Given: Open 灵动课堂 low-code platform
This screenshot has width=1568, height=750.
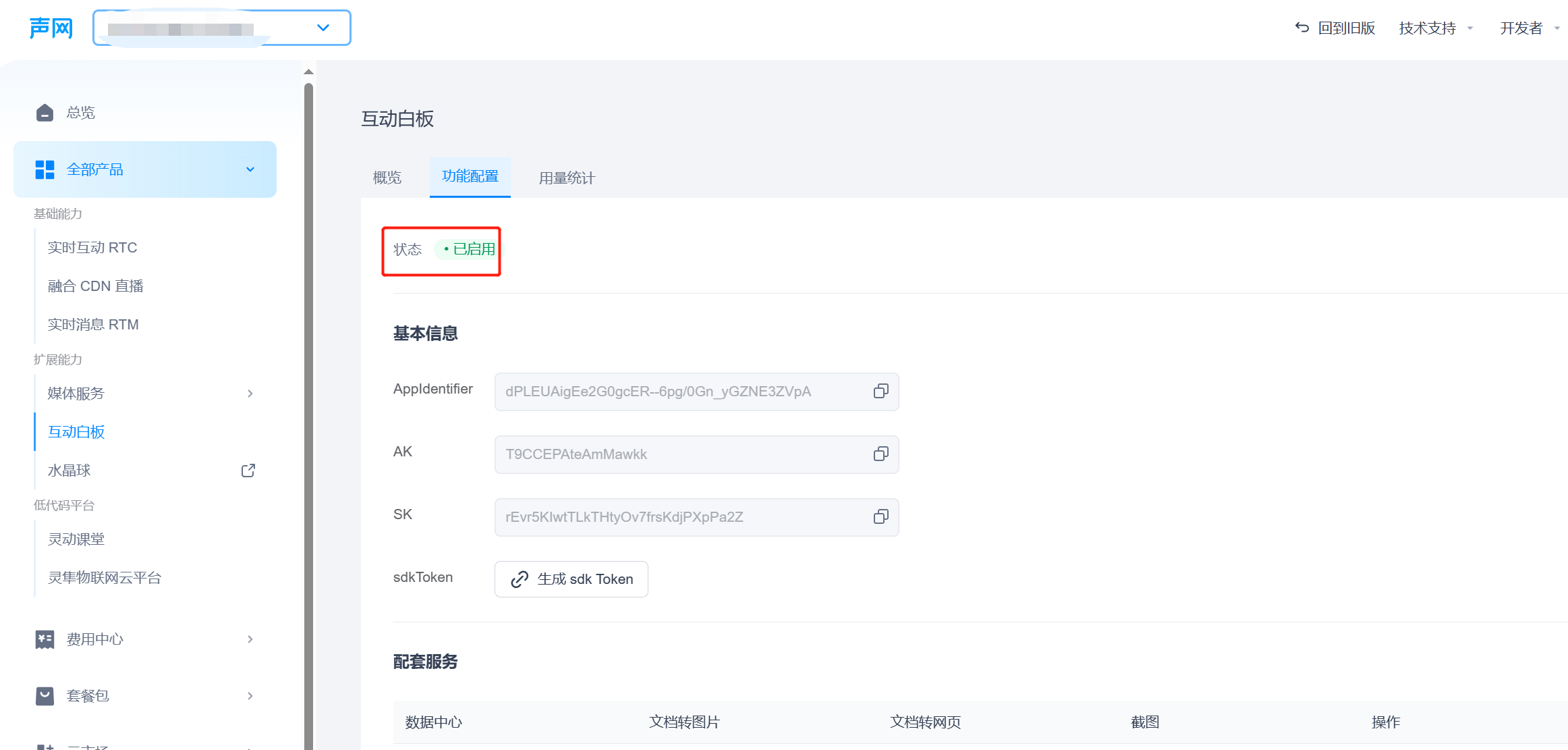Looking at the screenshot, I should click(x=76, y=539).
